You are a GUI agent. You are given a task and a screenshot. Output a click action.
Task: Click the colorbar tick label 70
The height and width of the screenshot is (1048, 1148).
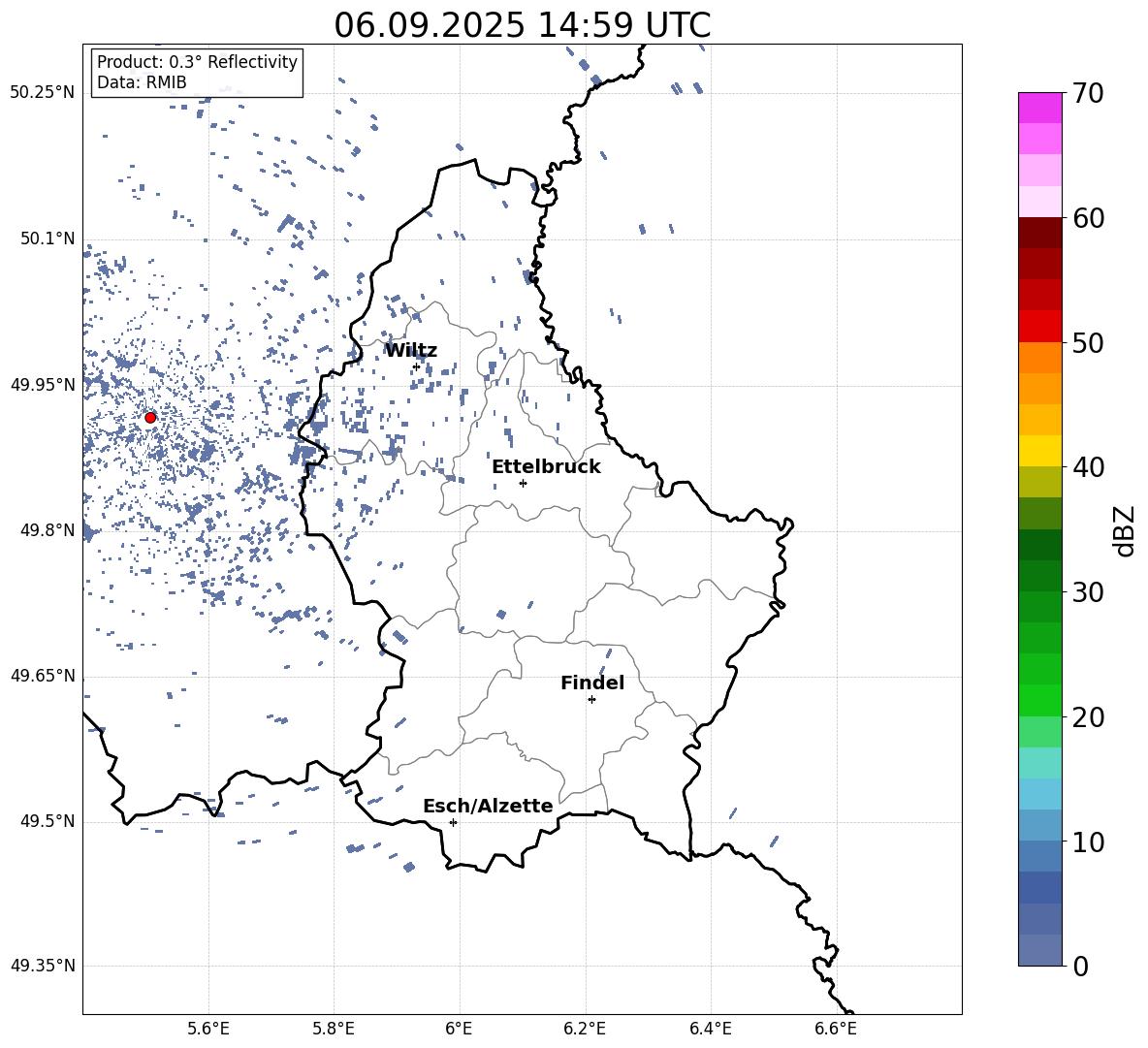[1088, 94]
